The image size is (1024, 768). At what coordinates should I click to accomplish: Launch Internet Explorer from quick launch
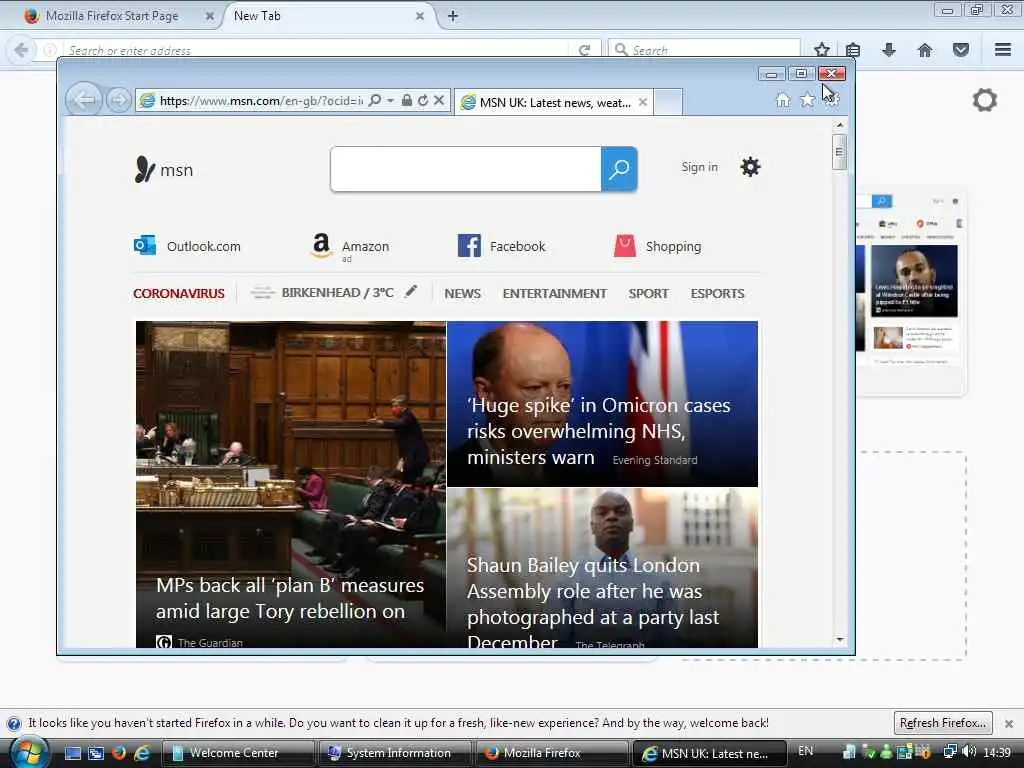tap(141, 753)
